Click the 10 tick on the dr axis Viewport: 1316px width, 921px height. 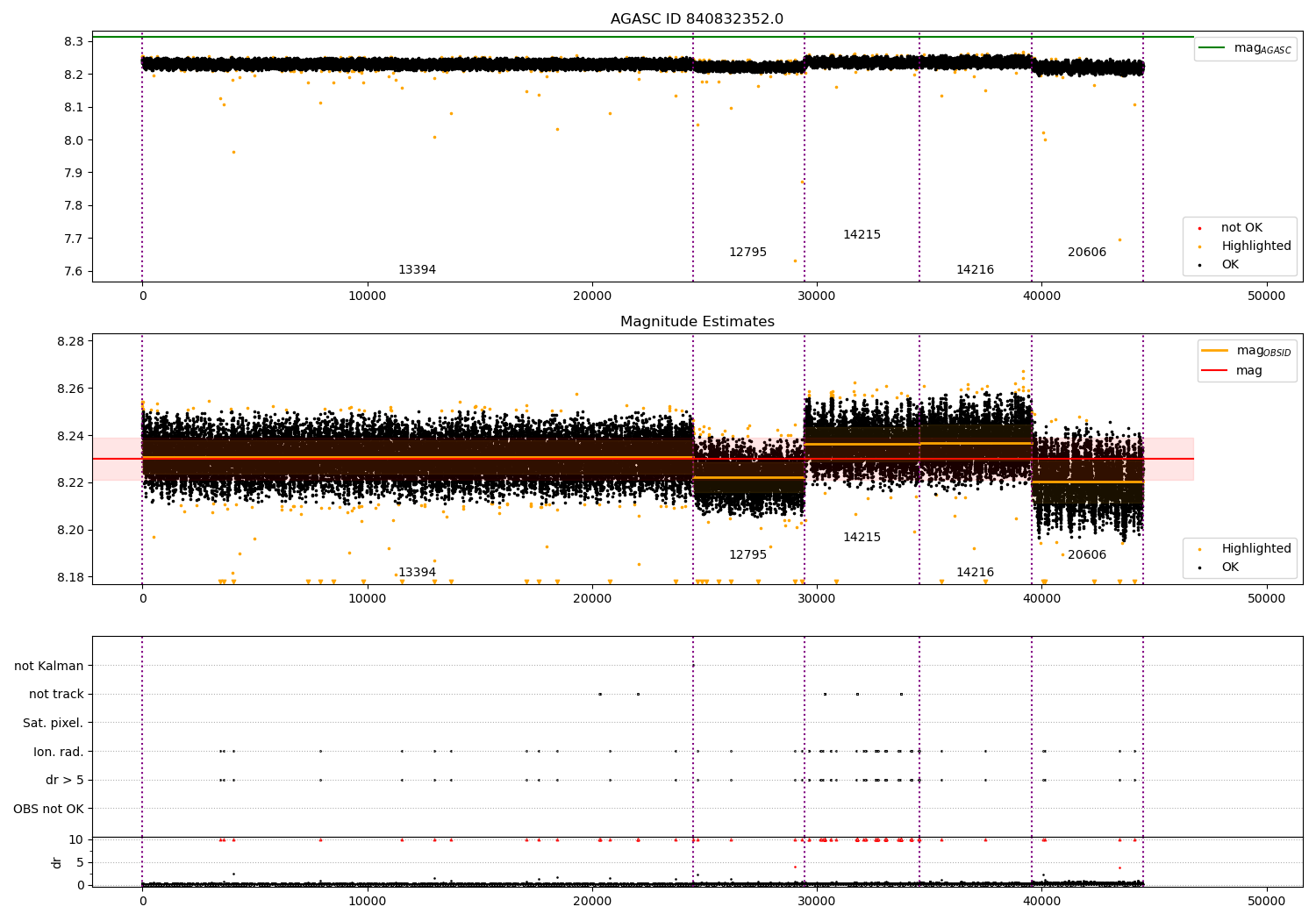(x=76, y=839)
